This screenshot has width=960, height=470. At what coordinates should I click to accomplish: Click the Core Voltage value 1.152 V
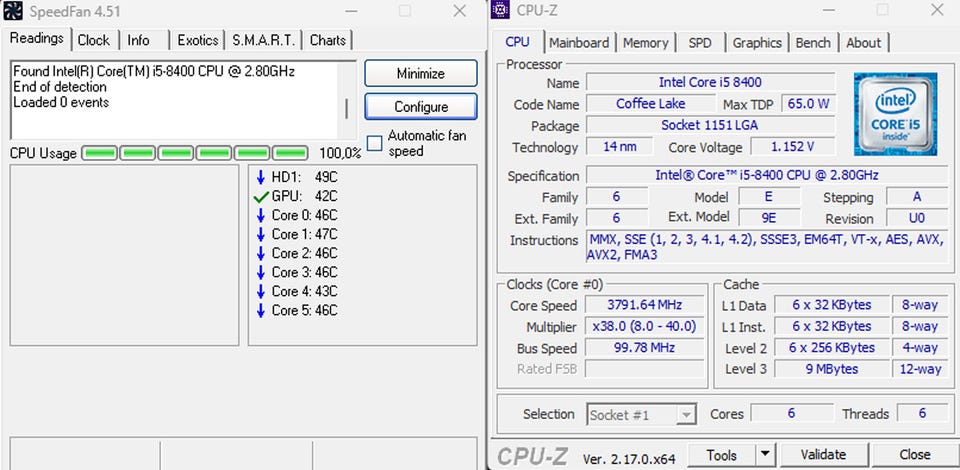[x=792, y=147]
